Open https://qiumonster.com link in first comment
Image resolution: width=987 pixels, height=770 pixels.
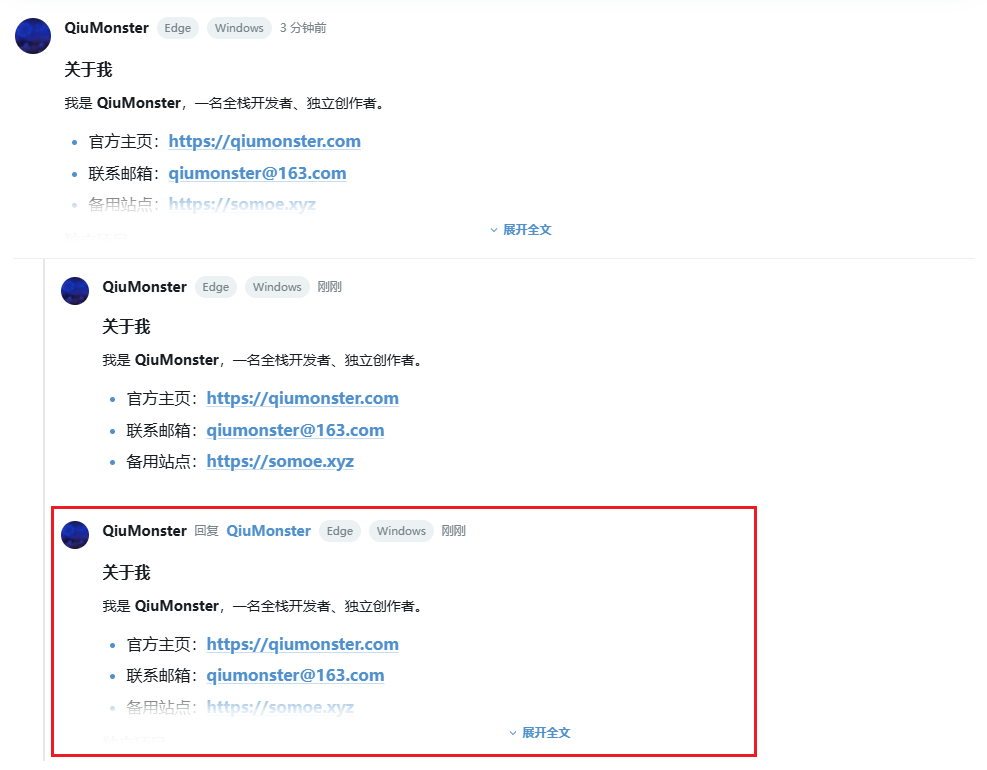[x=264, y=141]
